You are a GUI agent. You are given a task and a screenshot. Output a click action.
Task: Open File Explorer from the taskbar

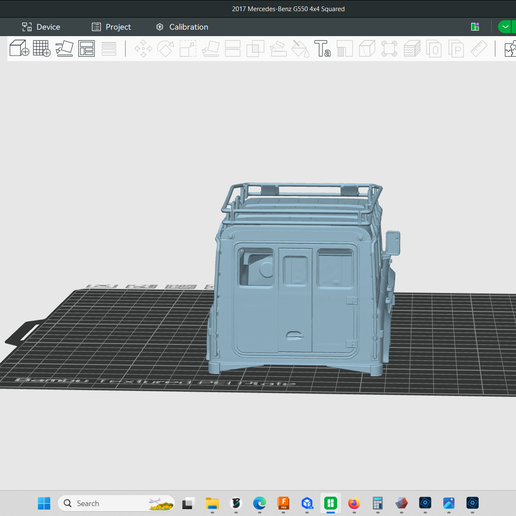(x=212, y=503)
